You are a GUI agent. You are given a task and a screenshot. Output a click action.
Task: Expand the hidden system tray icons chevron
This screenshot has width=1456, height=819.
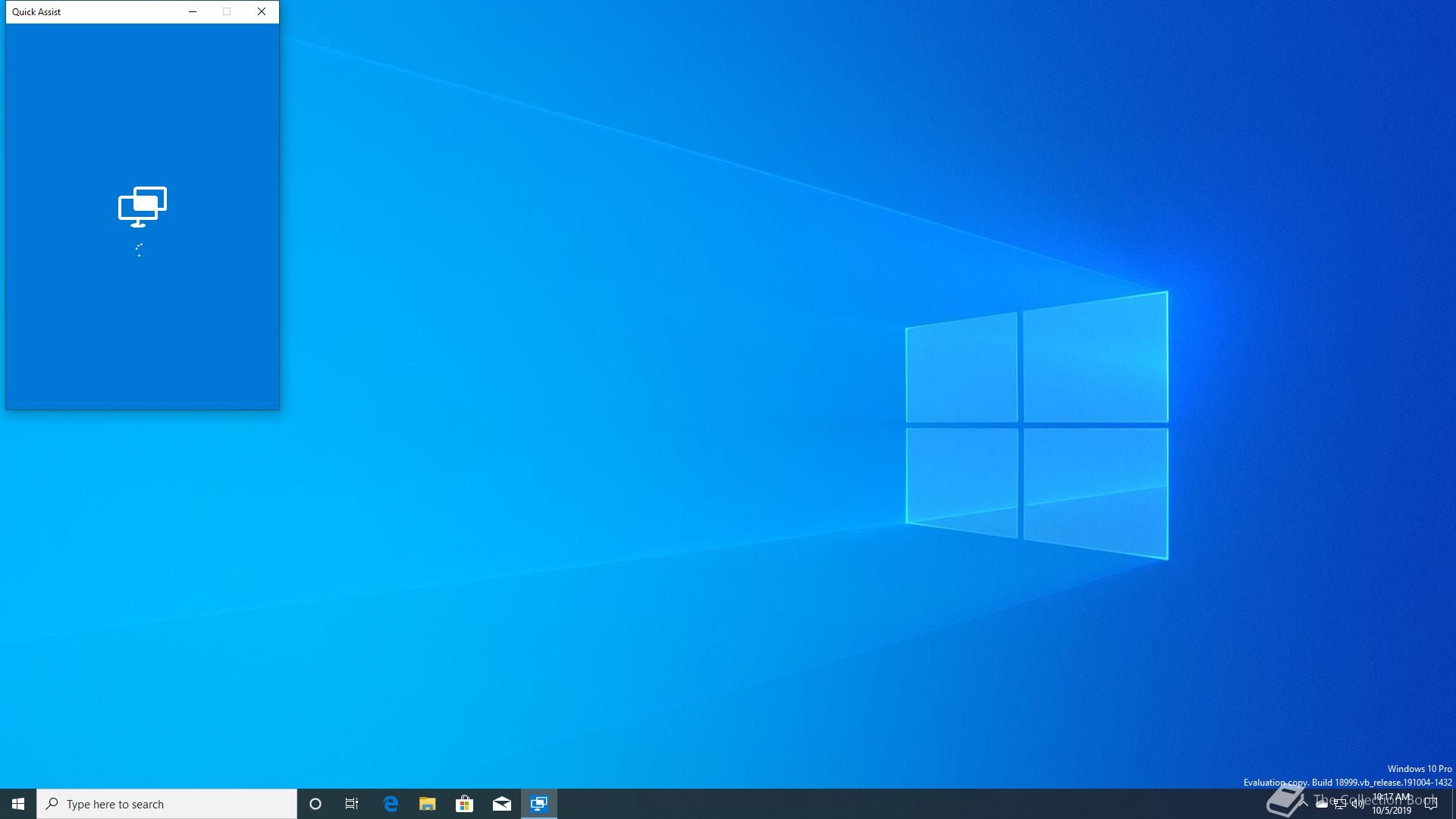pyautogui.click(x=1303, y=804)
